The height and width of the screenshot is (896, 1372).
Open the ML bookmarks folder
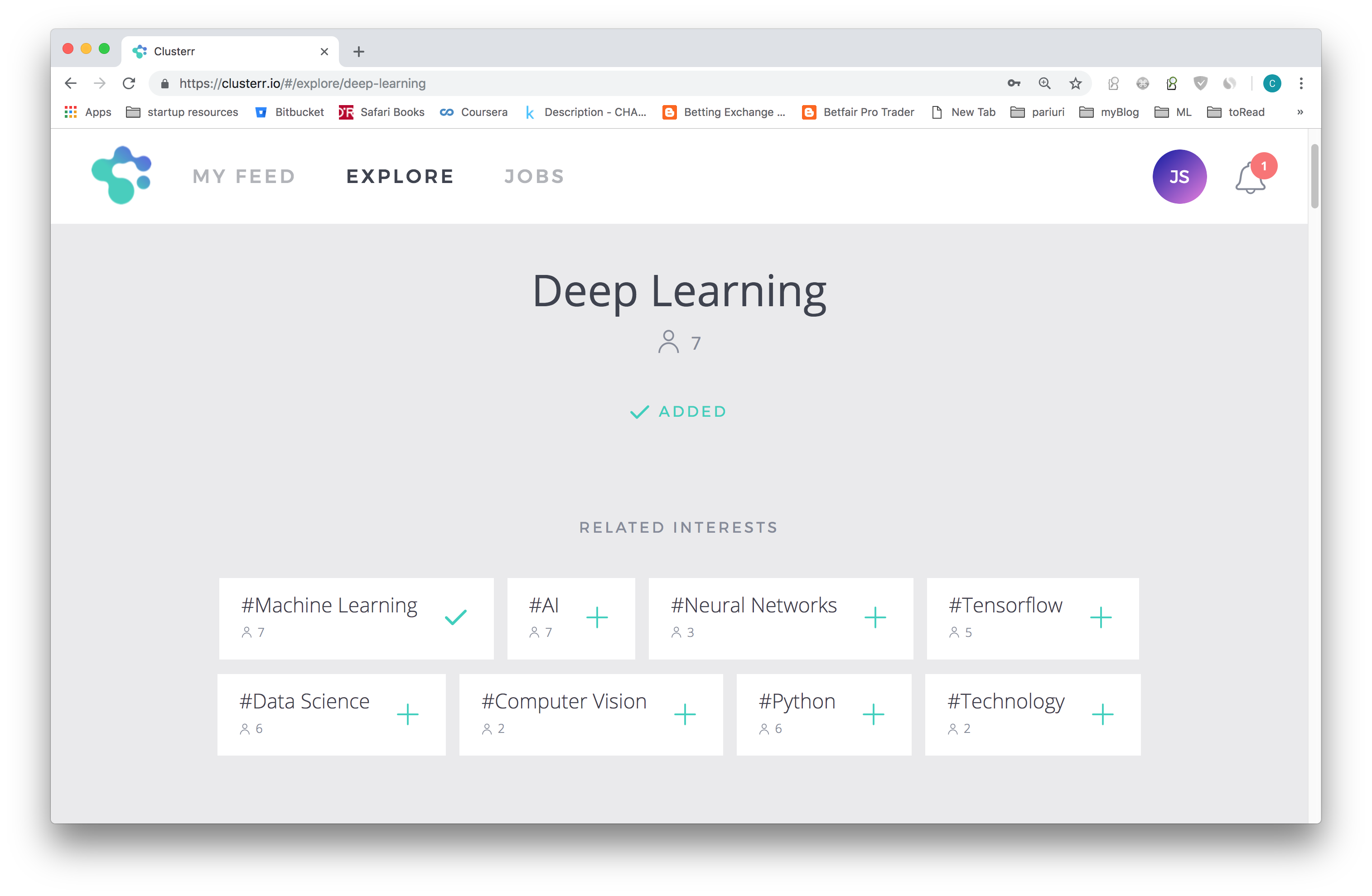(x=1173, y=112)
